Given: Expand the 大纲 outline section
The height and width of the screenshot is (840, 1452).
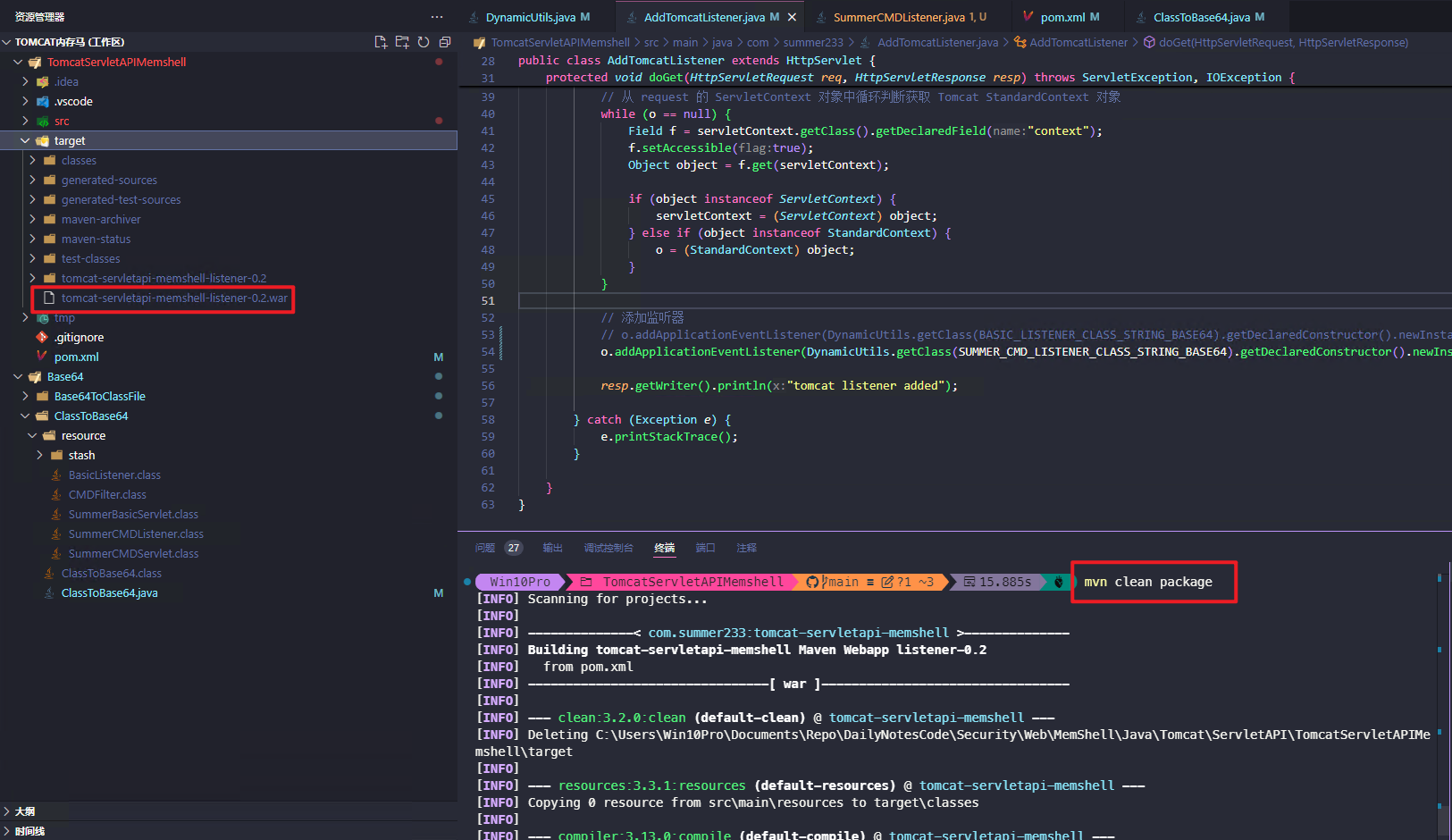Looking at the screenshot, I should click(x=7, y=811).
